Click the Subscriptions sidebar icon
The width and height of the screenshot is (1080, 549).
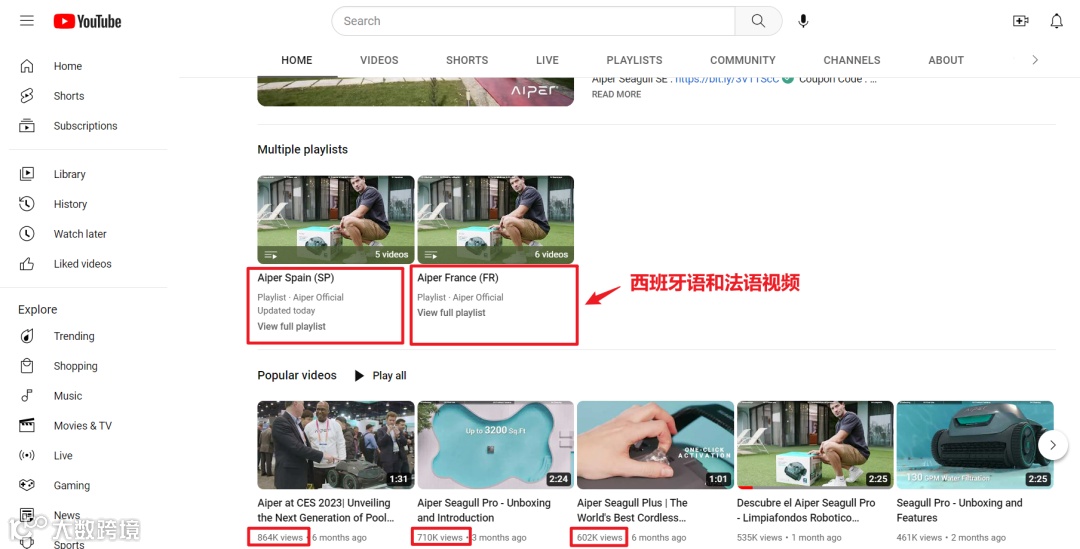[27, 126]
